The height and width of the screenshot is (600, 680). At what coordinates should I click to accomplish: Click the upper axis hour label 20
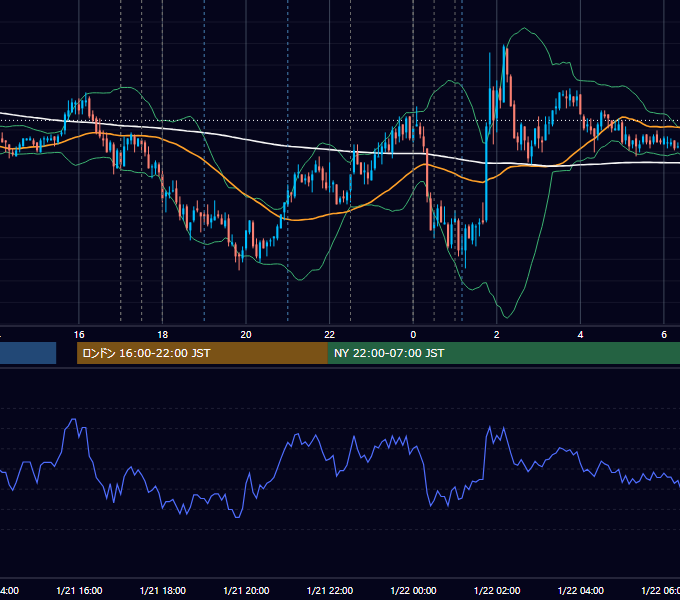tap(246, 335)
